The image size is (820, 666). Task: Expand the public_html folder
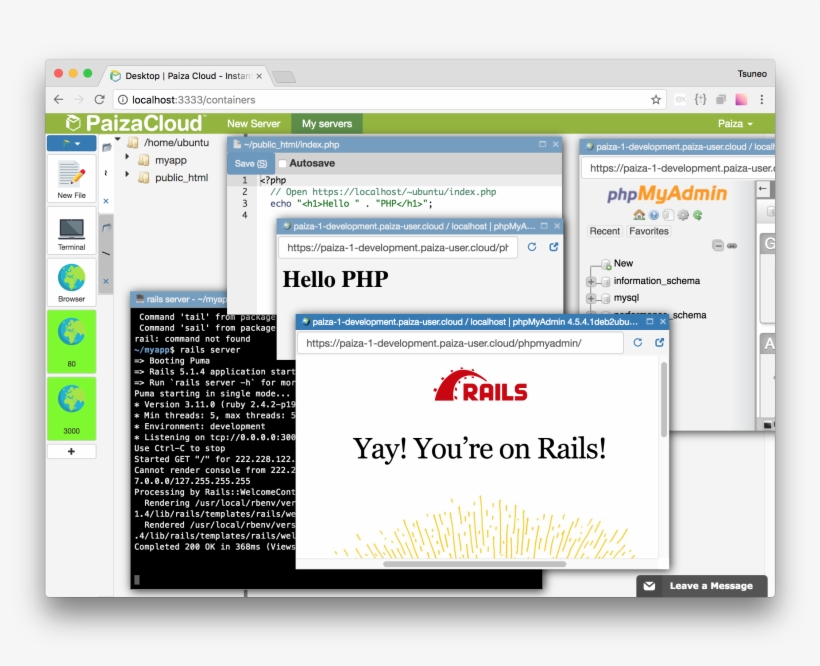pos(127,174)
